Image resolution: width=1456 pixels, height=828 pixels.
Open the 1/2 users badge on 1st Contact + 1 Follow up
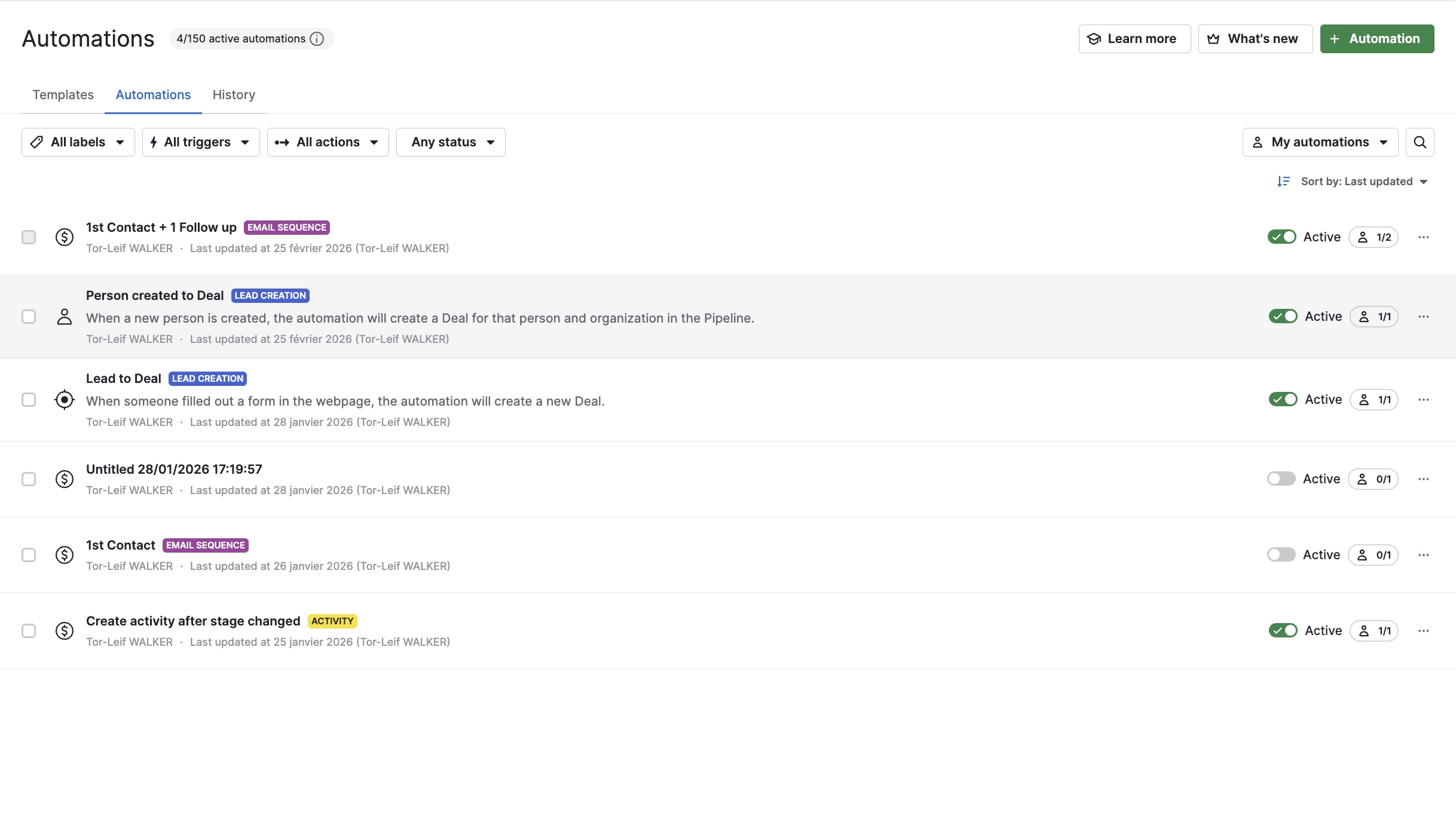(x=1374, y=237)
